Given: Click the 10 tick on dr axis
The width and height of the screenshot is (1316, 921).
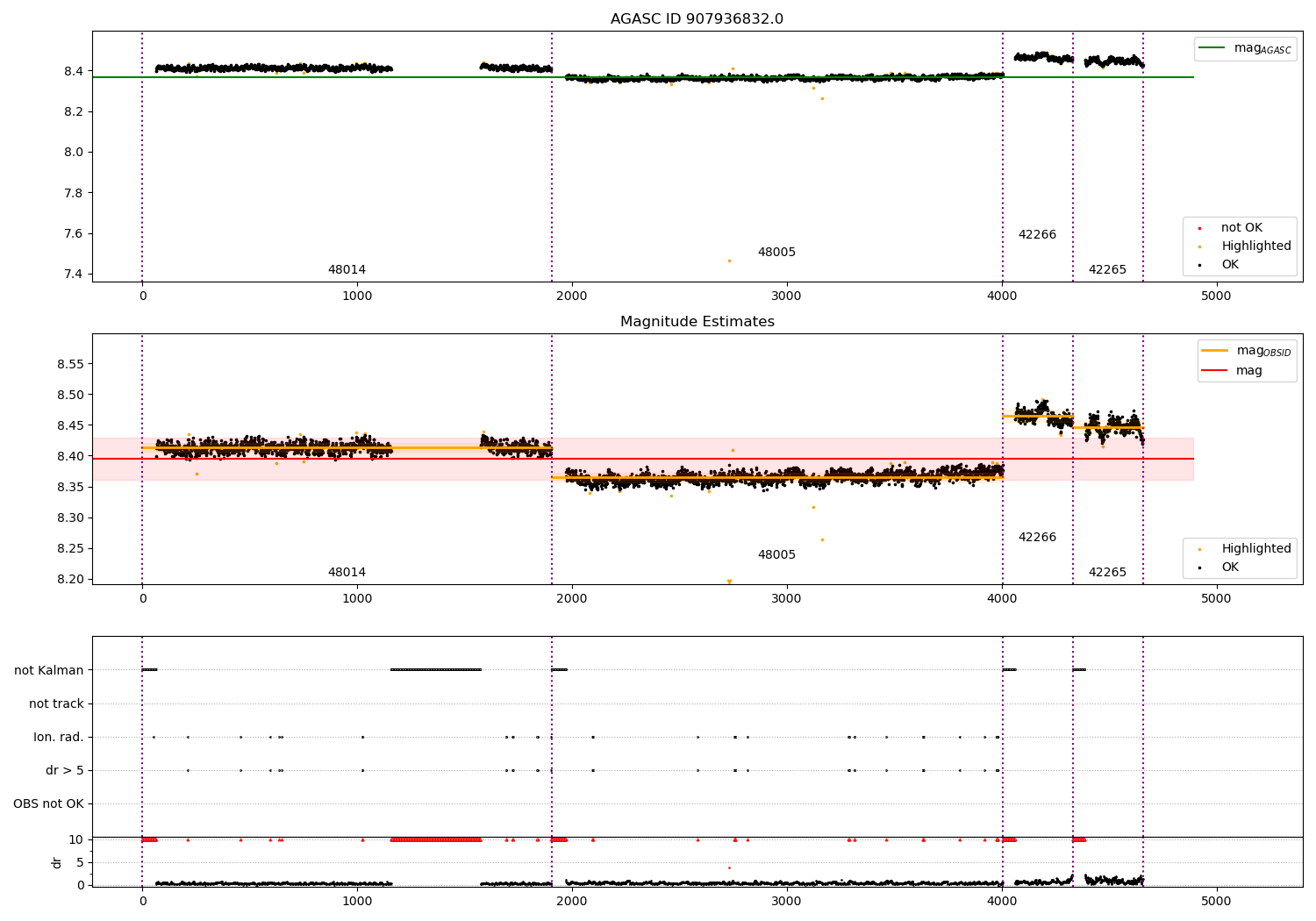Looking at the screenshot, I should coord(76,839).
